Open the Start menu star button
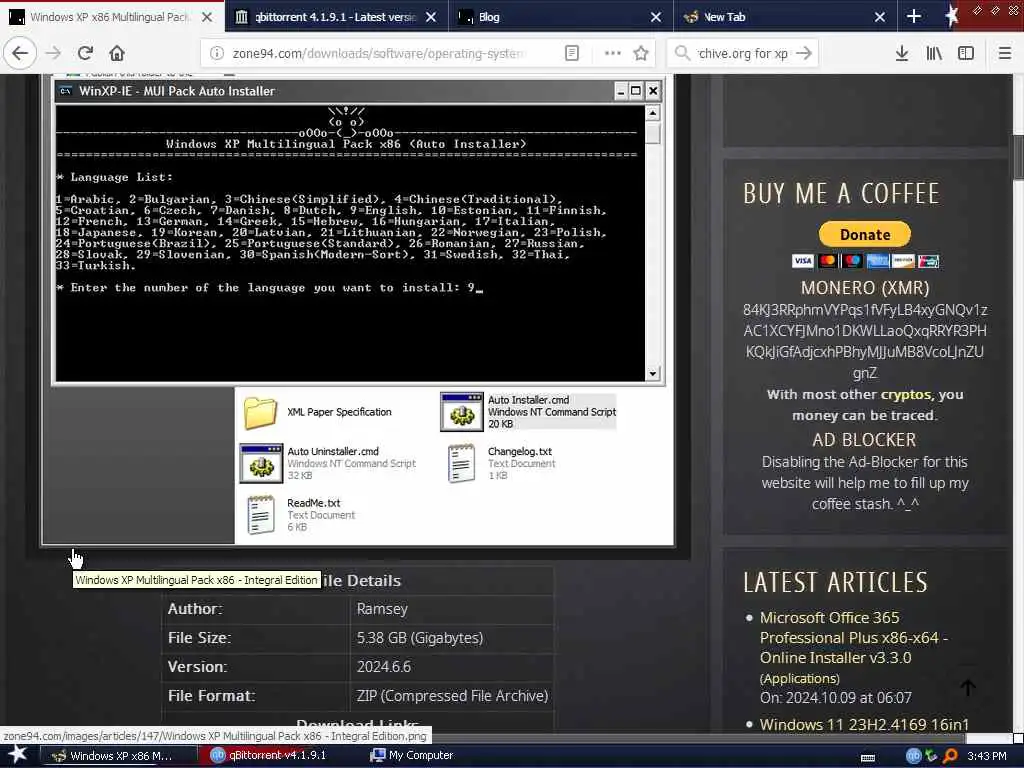The image size is (1024, 768). click(x=18, y=755)
